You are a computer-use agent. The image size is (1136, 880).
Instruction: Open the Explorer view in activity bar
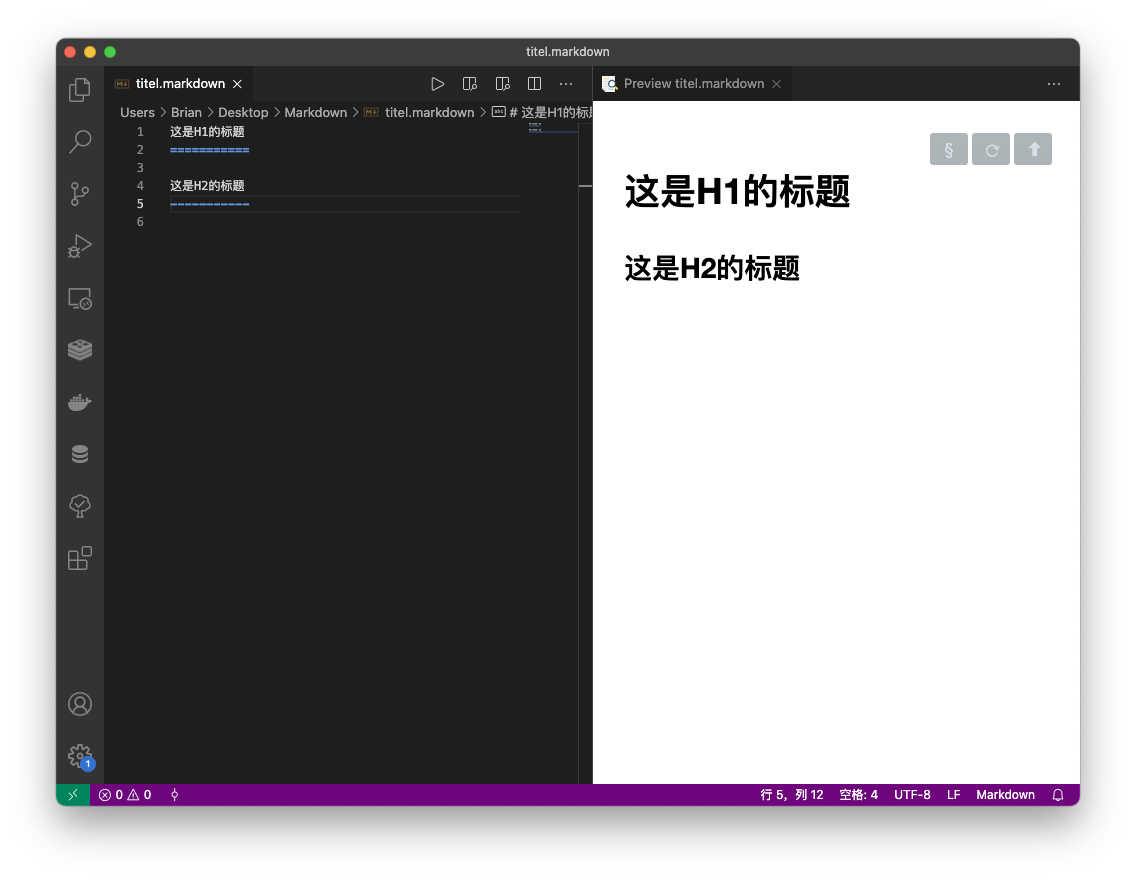pyautogui.click(x=80, y=90)
